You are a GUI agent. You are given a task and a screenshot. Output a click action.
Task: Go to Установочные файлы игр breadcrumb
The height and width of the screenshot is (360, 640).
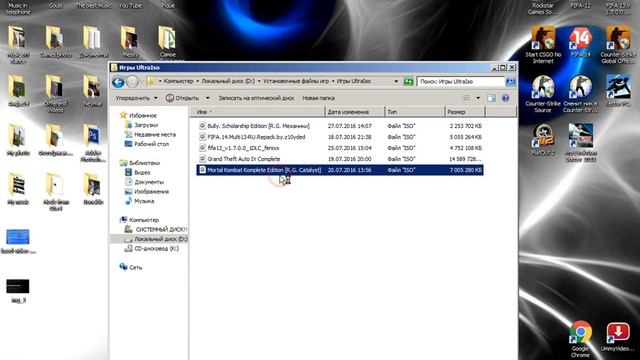click(x=296, y=81)
